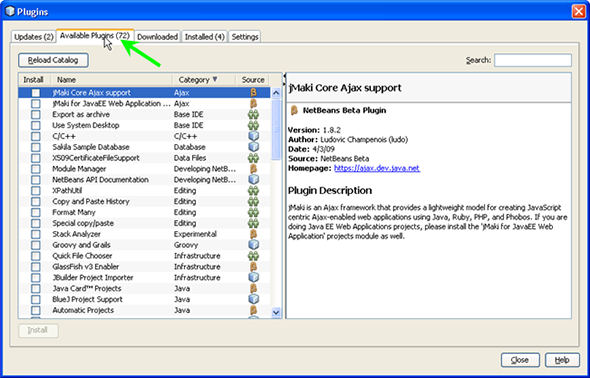Select the Copy and Paste History row
The image size is (590, 378).
click(x=144, y=202)
